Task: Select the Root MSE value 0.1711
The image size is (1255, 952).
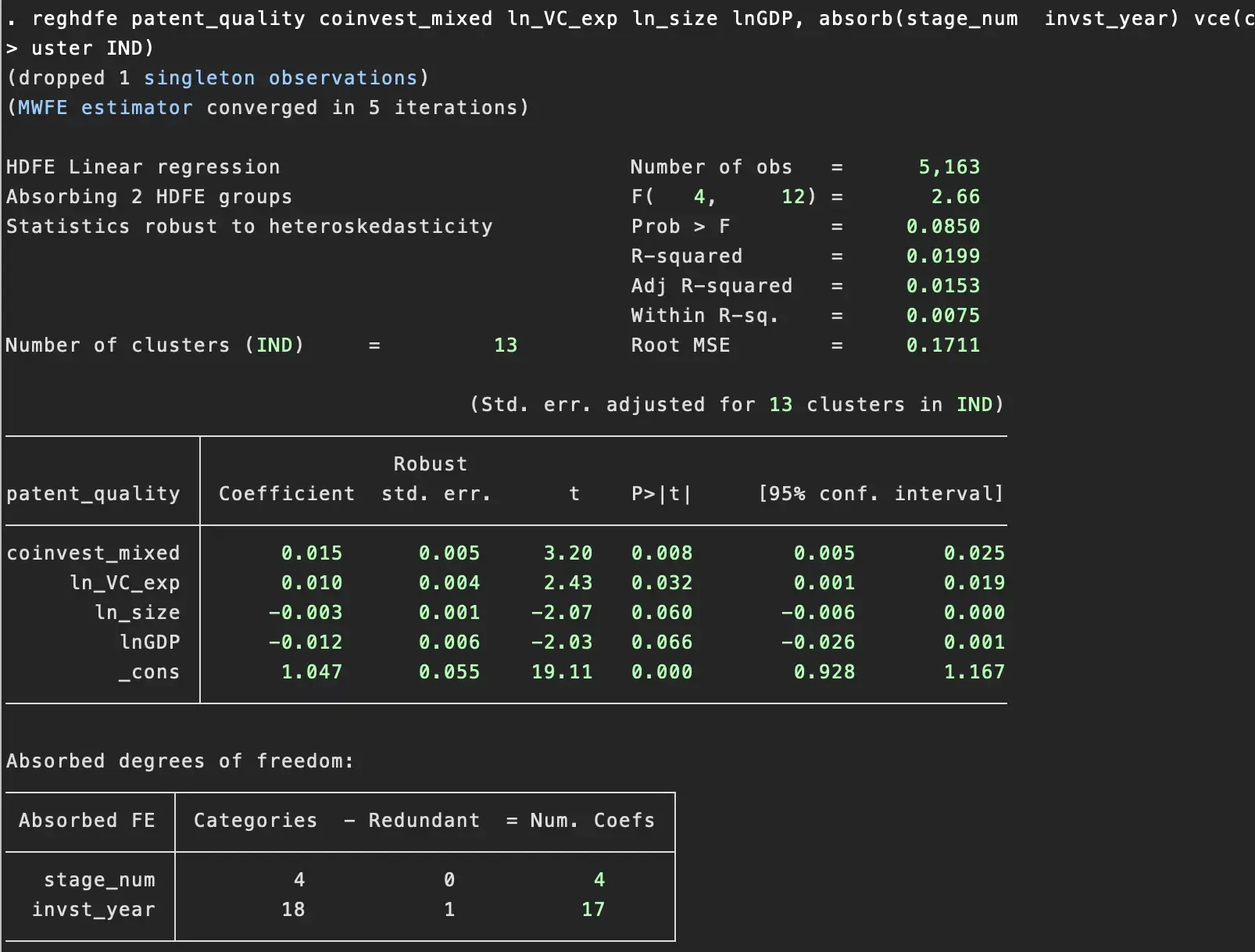Action: coord(942,345)
